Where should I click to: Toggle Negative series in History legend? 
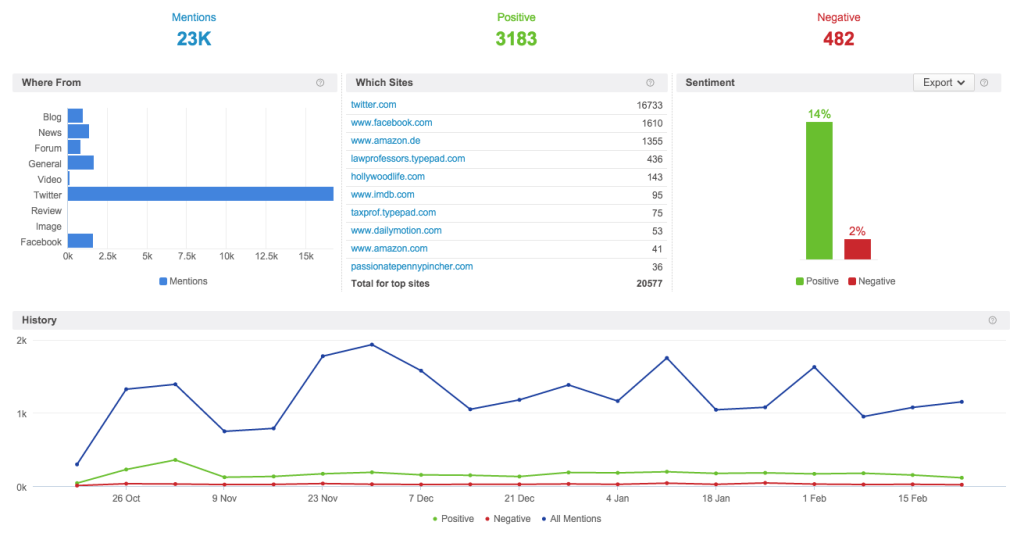[507, 519]
